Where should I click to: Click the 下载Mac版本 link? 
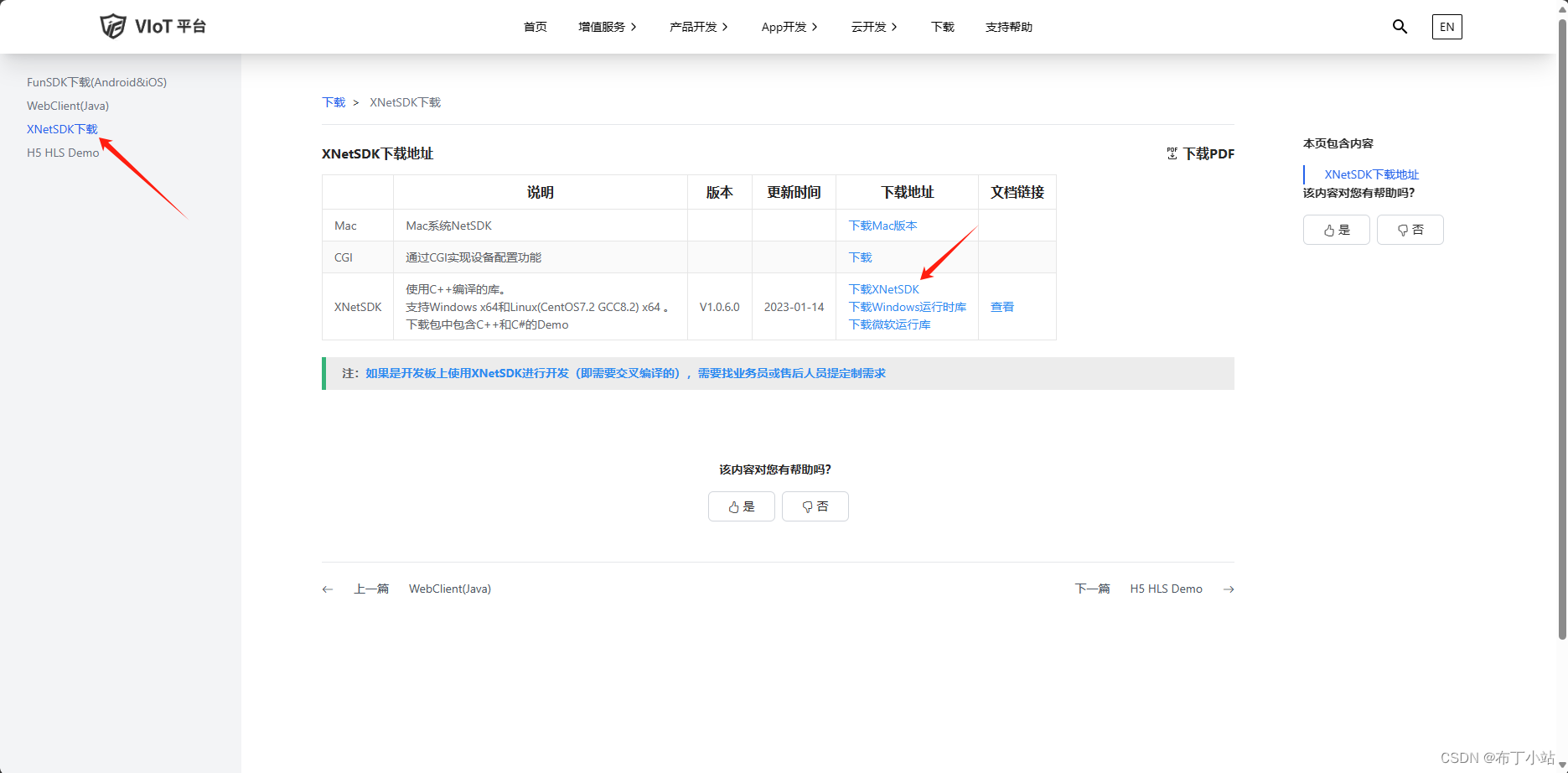pos(882,226)
